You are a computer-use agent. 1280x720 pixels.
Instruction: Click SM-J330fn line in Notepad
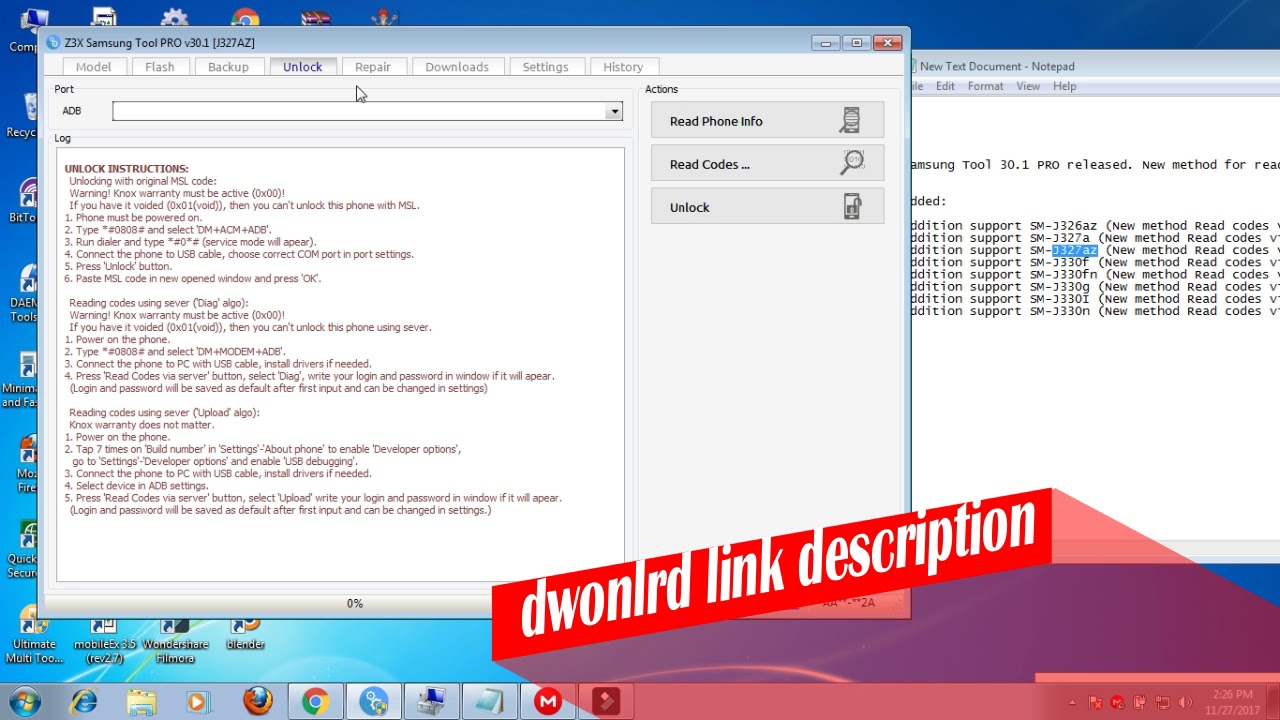coord(1095,274)
